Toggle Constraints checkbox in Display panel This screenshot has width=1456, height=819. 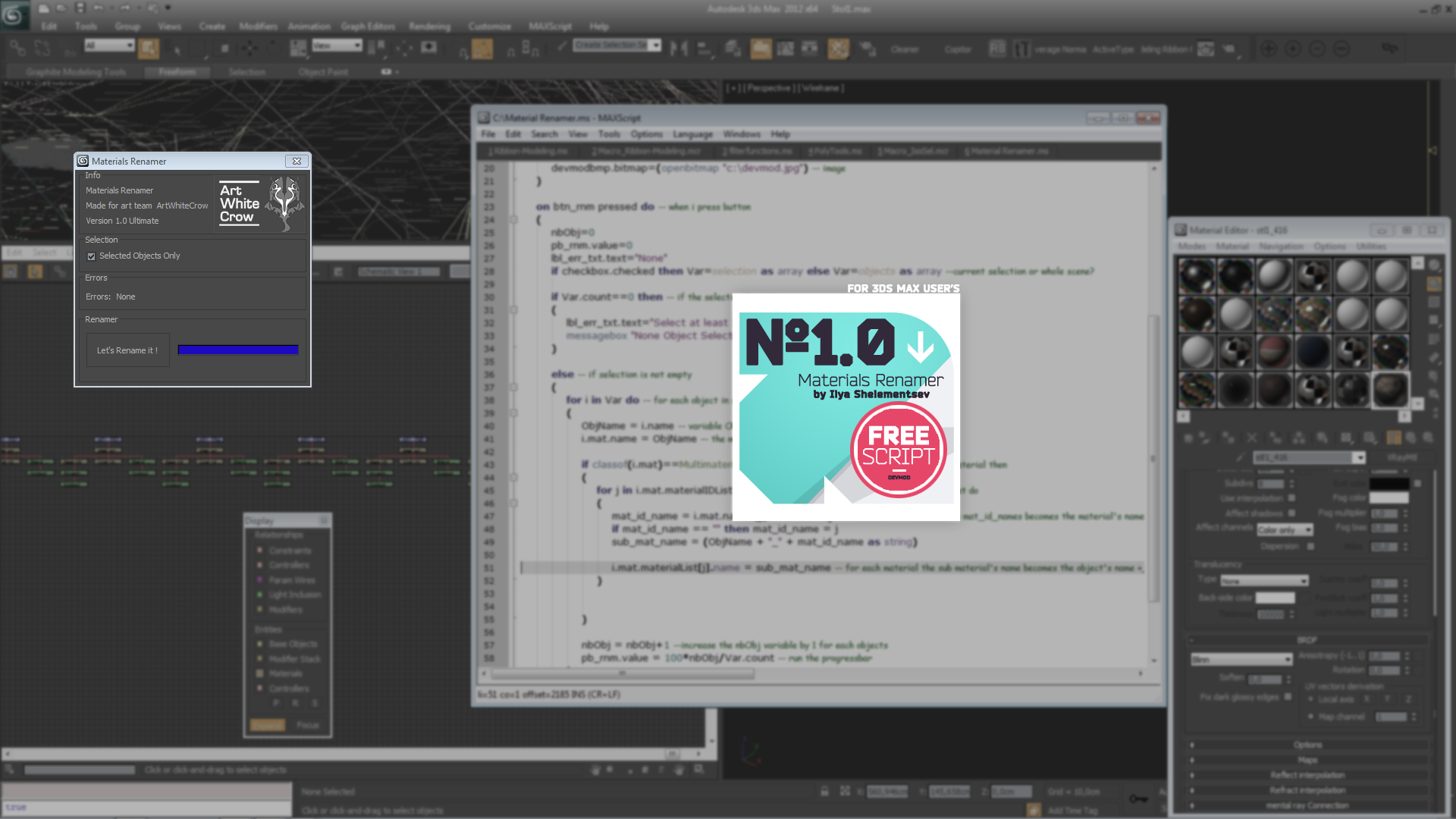[259, 551]
